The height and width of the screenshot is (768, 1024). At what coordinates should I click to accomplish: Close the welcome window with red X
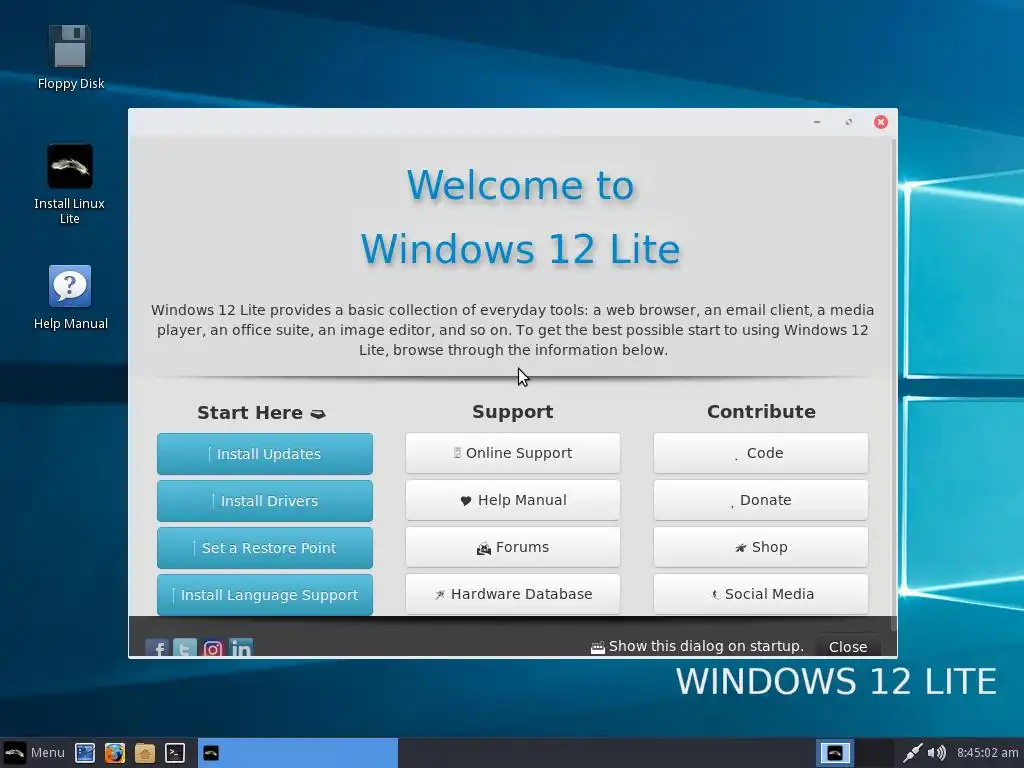pyautogui.click(x=880, y=122)
